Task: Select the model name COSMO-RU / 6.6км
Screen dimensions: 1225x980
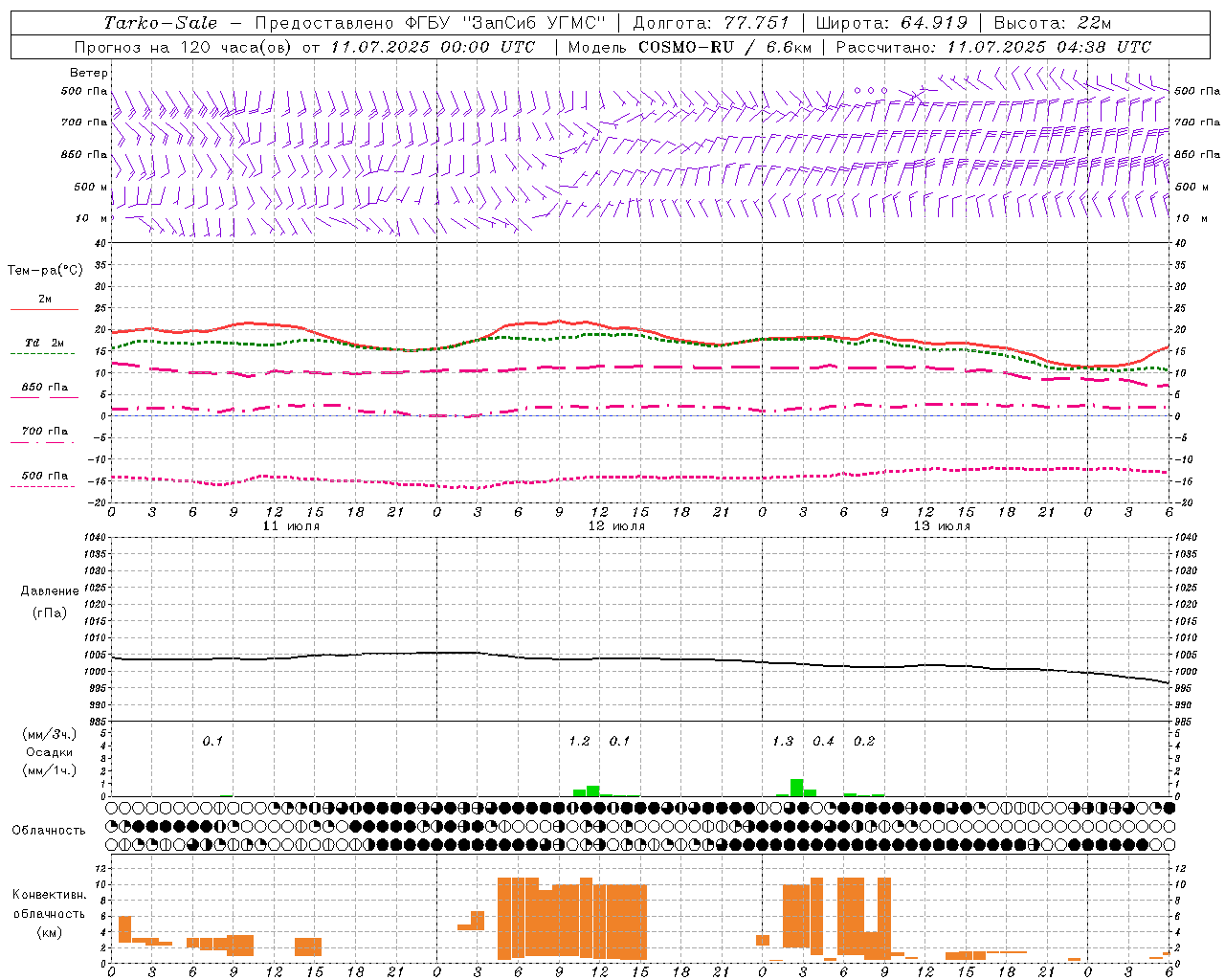Action: pyautogui.click(x=724, y=47)
